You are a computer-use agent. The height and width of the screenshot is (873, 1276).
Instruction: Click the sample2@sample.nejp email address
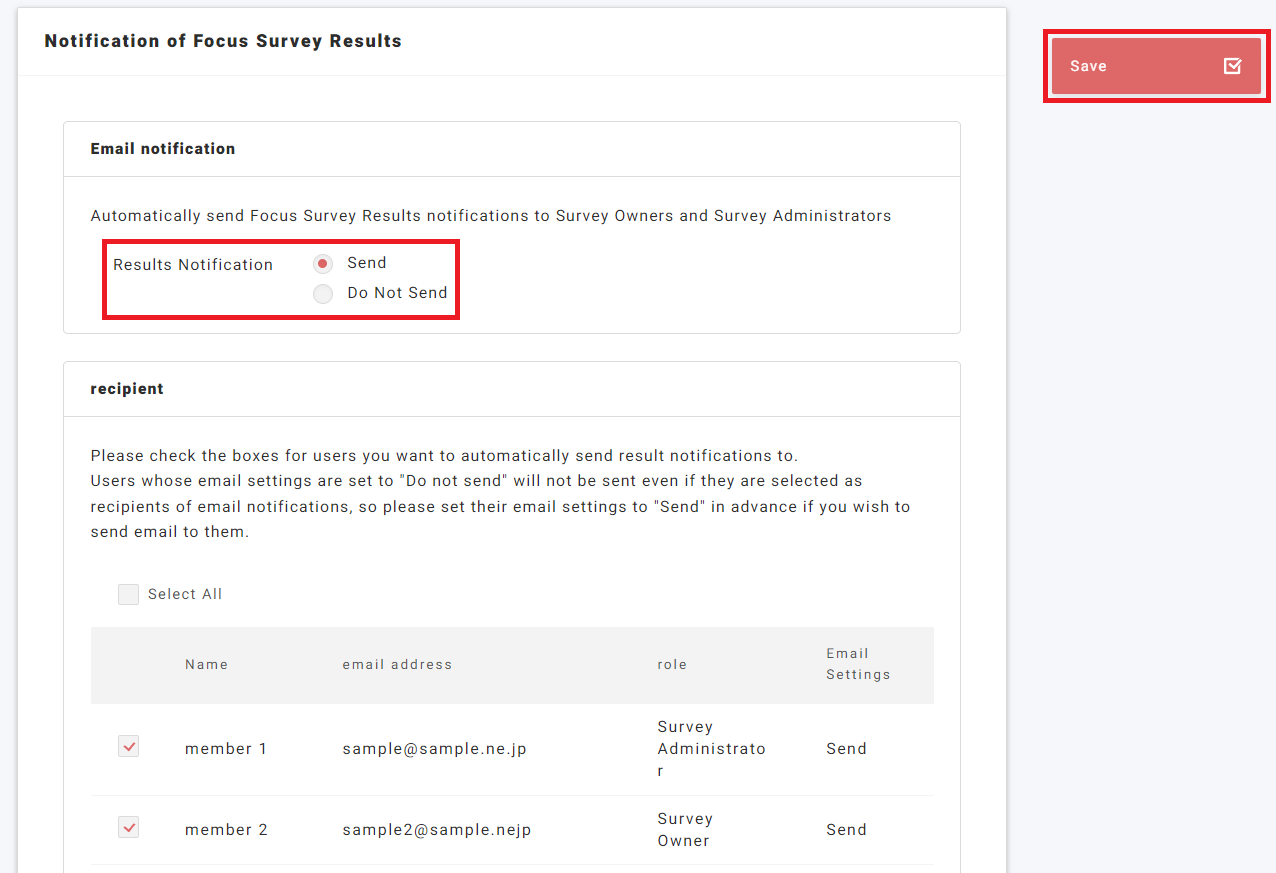436,830
